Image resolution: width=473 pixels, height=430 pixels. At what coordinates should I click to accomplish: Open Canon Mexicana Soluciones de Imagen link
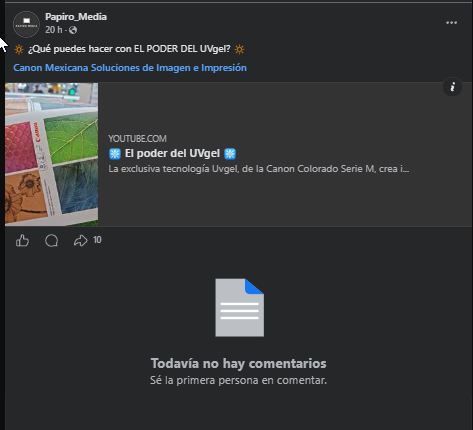130,68
